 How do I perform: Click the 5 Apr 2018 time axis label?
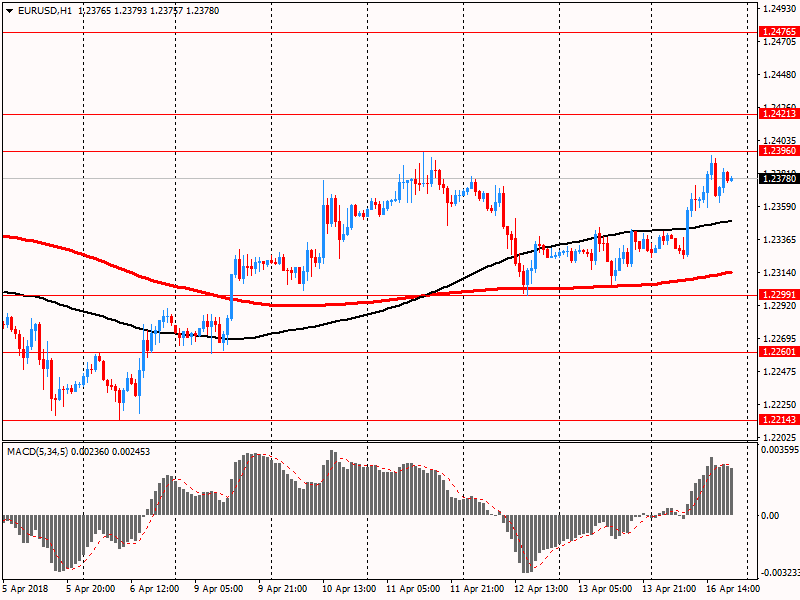coord(26,589)
